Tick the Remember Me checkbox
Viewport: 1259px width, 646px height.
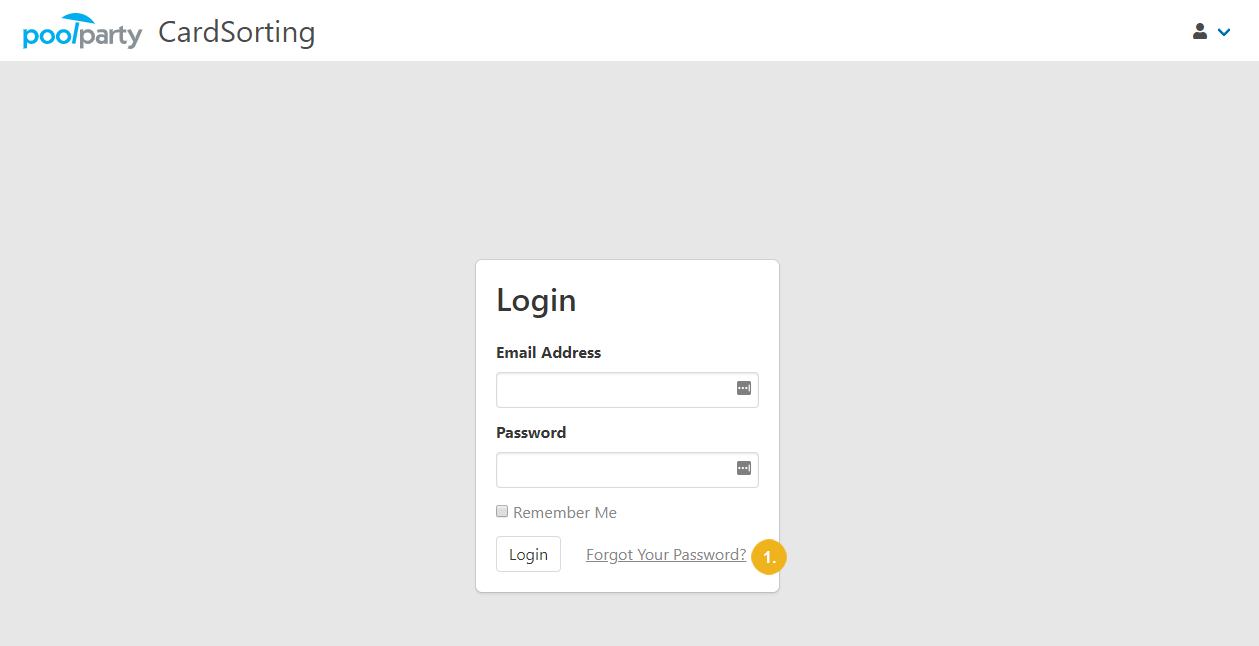(x=502, y=511)
